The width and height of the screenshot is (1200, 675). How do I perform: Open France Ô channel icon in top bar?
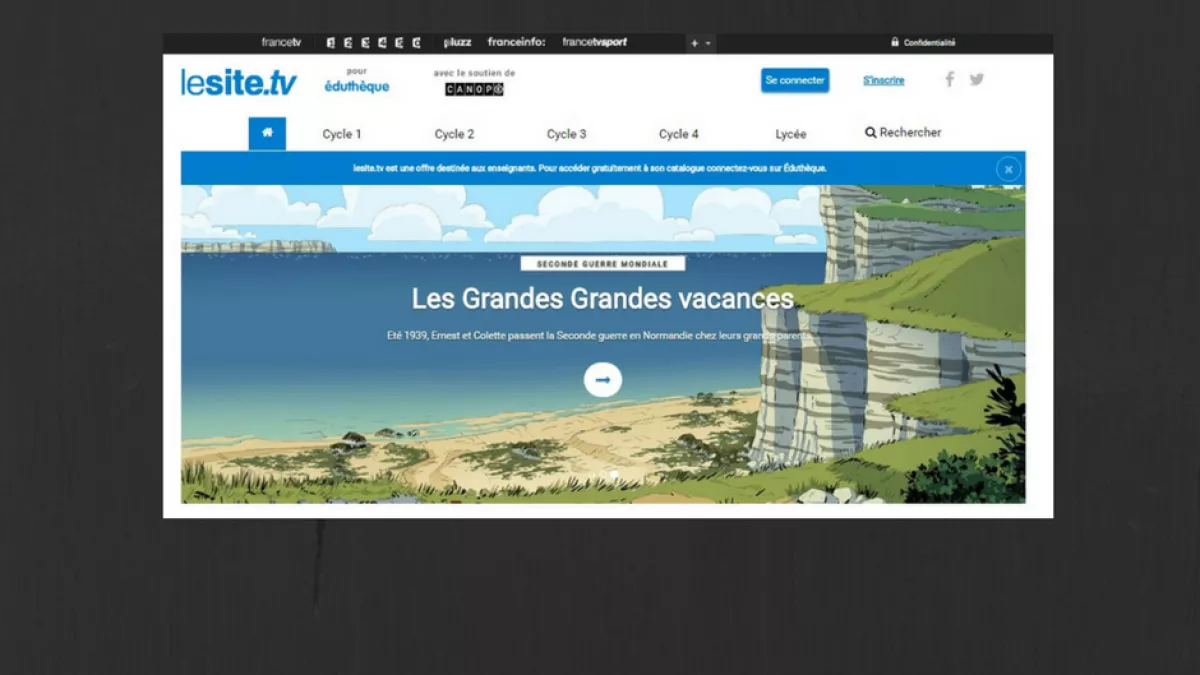[416, 43]
